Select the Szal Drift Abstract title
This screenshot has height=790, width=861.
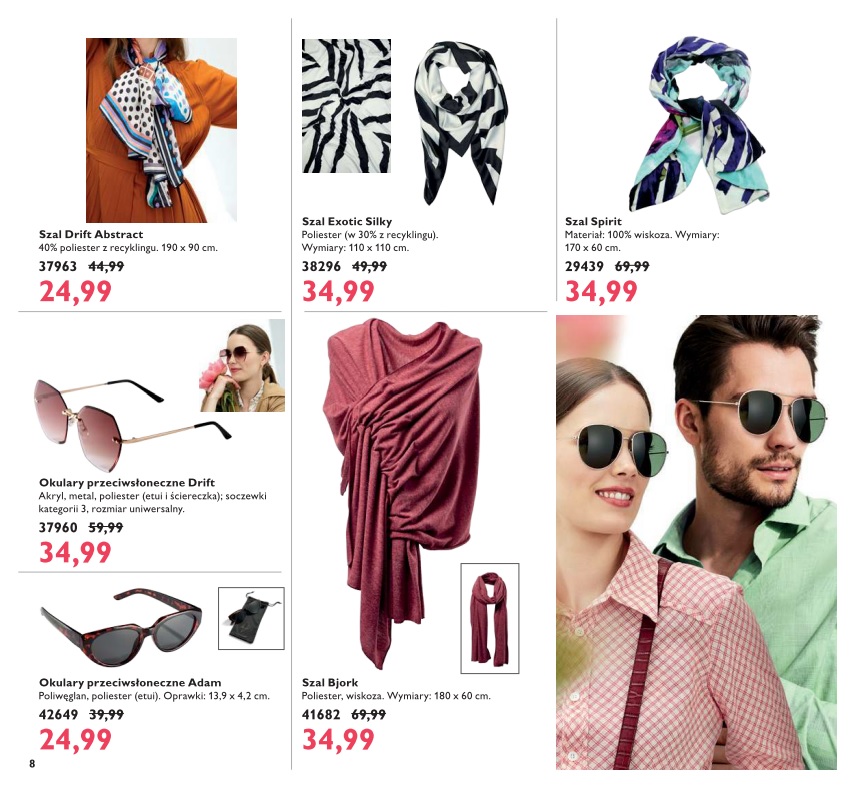(91, 234)
